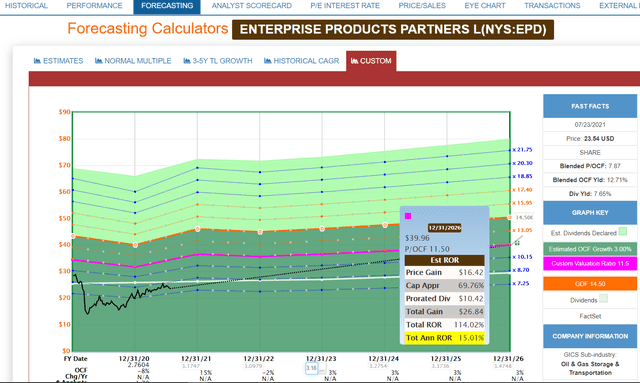Toggle the Estimated OCF Growth 3.00% legend
This screenshot has height=383, width=640.
tap(590, 249)
